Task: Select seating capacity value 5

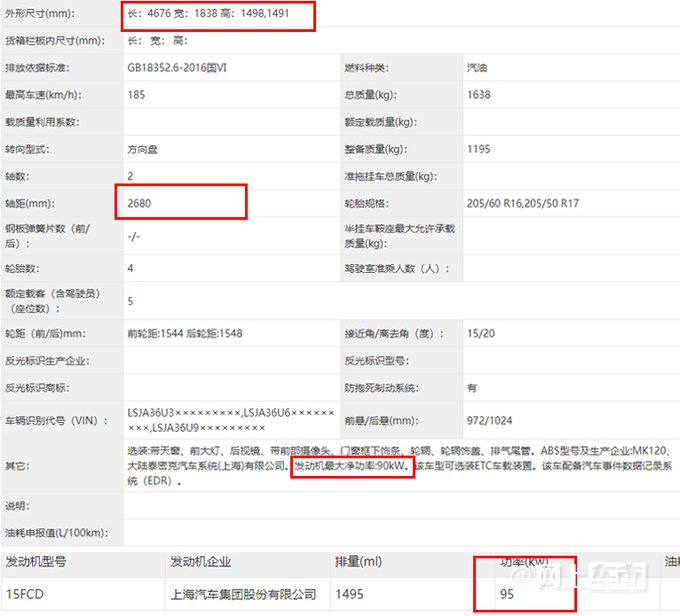Action: [x=130, y=301]
